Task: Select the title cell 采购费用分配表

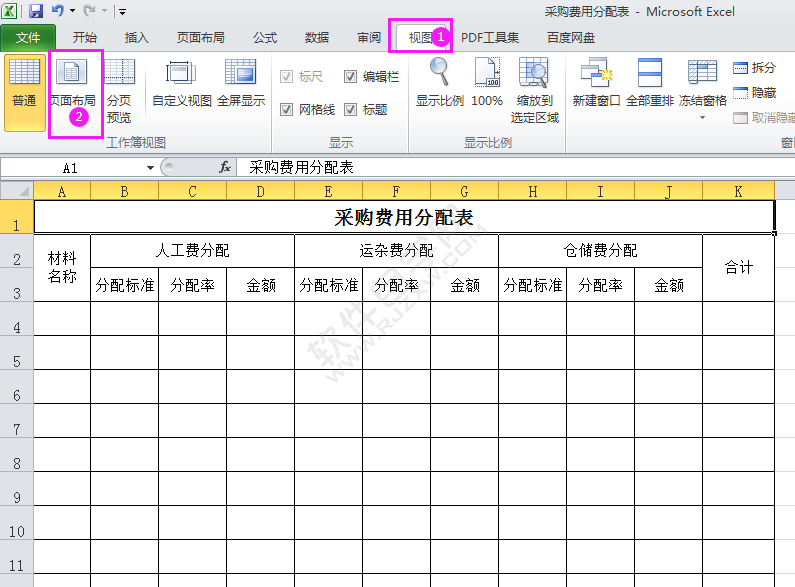Action: (x=404, y=217)
